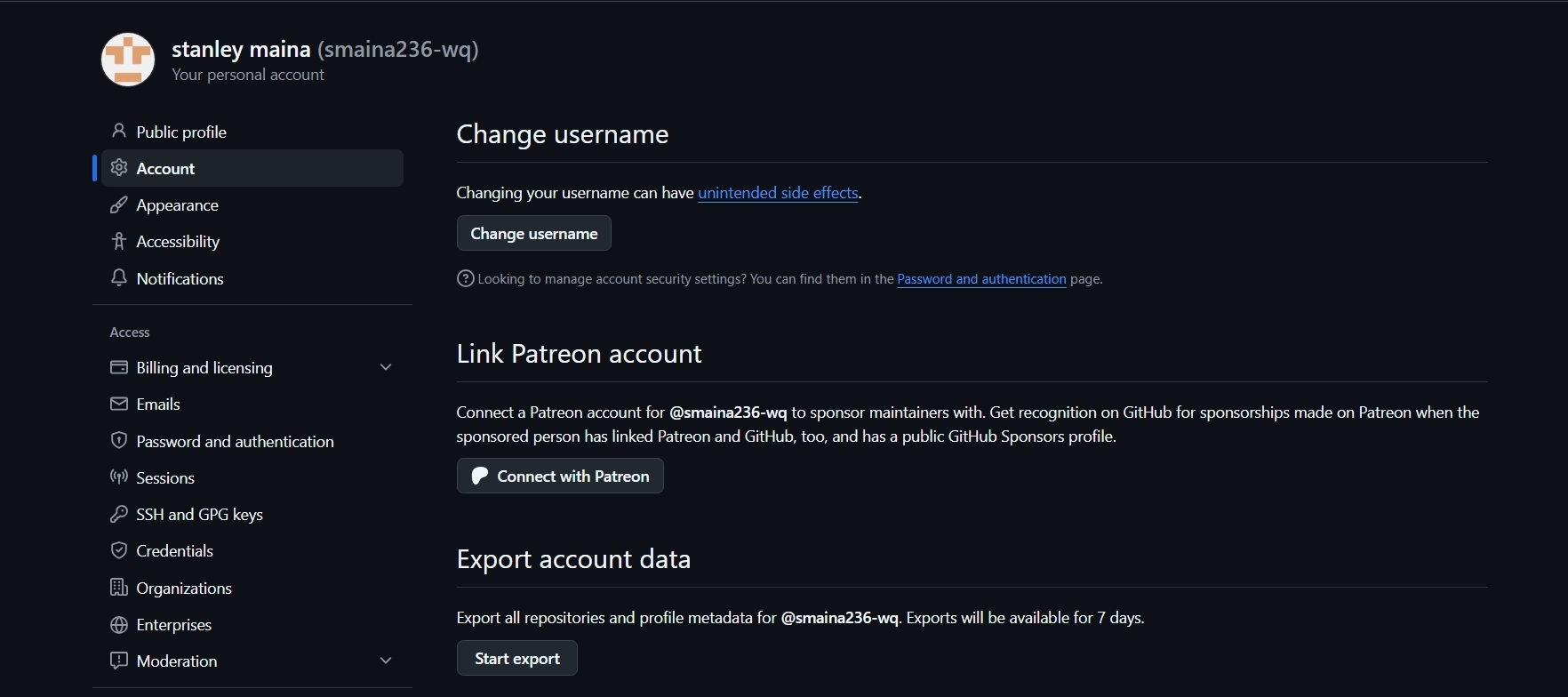The width and height of the screenshot is (1568, 697).
Task: Click the stanley maina profile avatar
Action: (x=128, y=60)
